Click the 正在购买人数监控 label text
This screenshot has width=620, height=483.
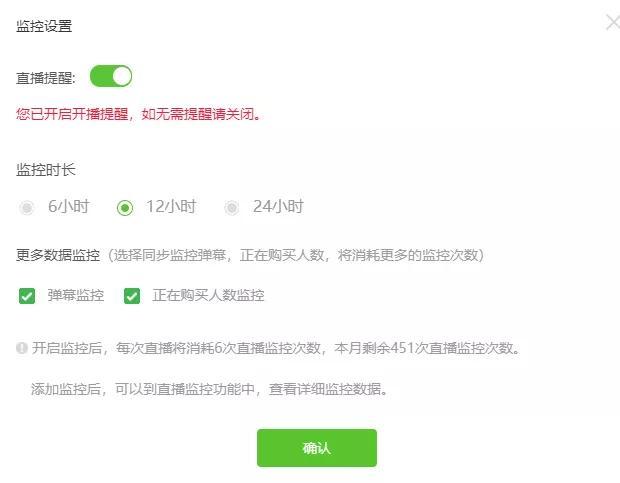[x=208, y=295]
